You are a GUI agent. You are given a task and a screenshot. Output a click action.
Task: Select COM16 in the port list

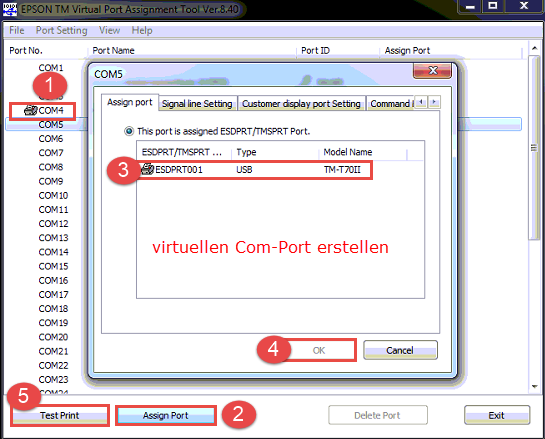pos(53,281)
